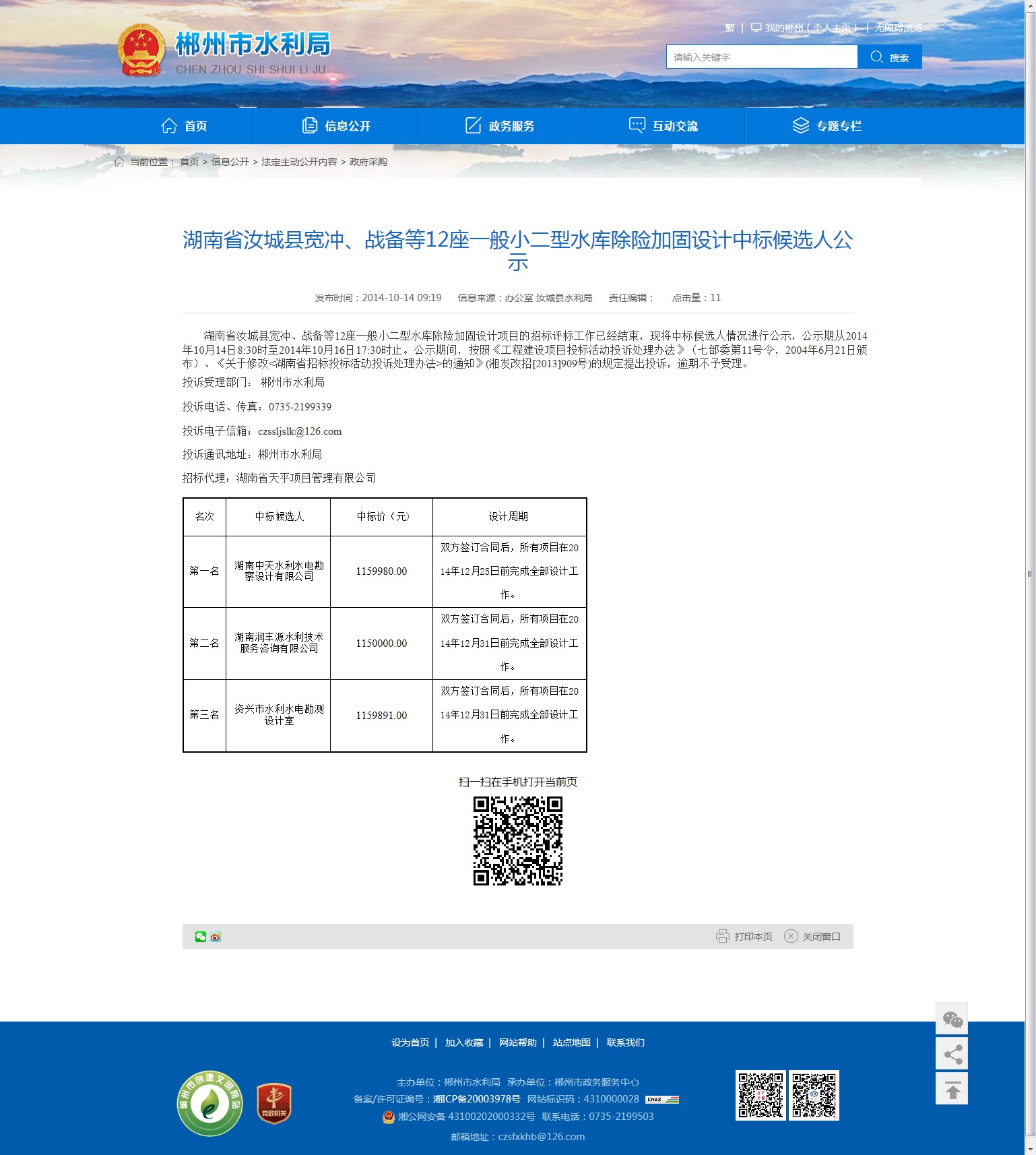Click the Weibo share icon below article
Screen dimensions: 1036x1155
click(x=216, y=937)
